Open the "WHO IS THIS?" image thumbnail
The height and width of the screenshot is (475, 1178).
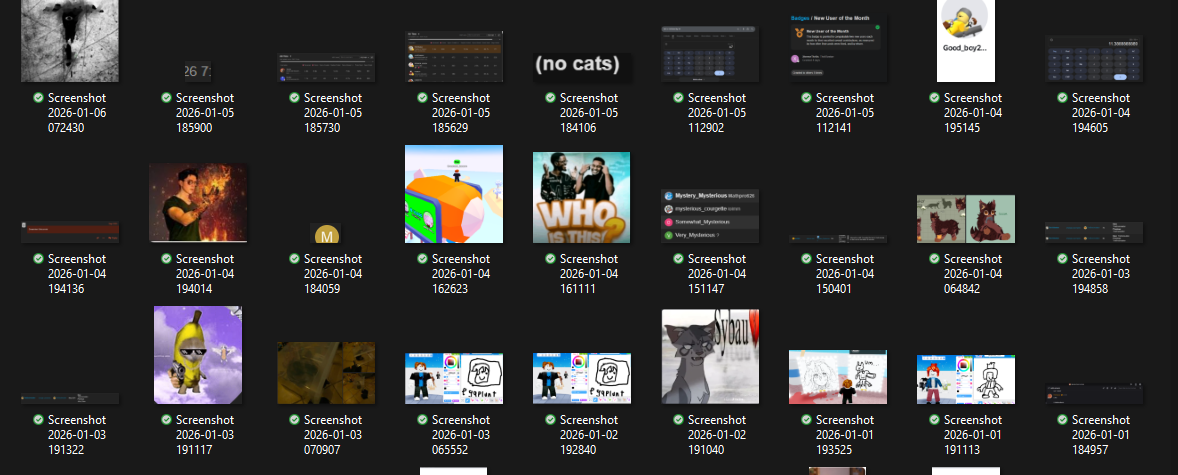(x=581, y=197)
